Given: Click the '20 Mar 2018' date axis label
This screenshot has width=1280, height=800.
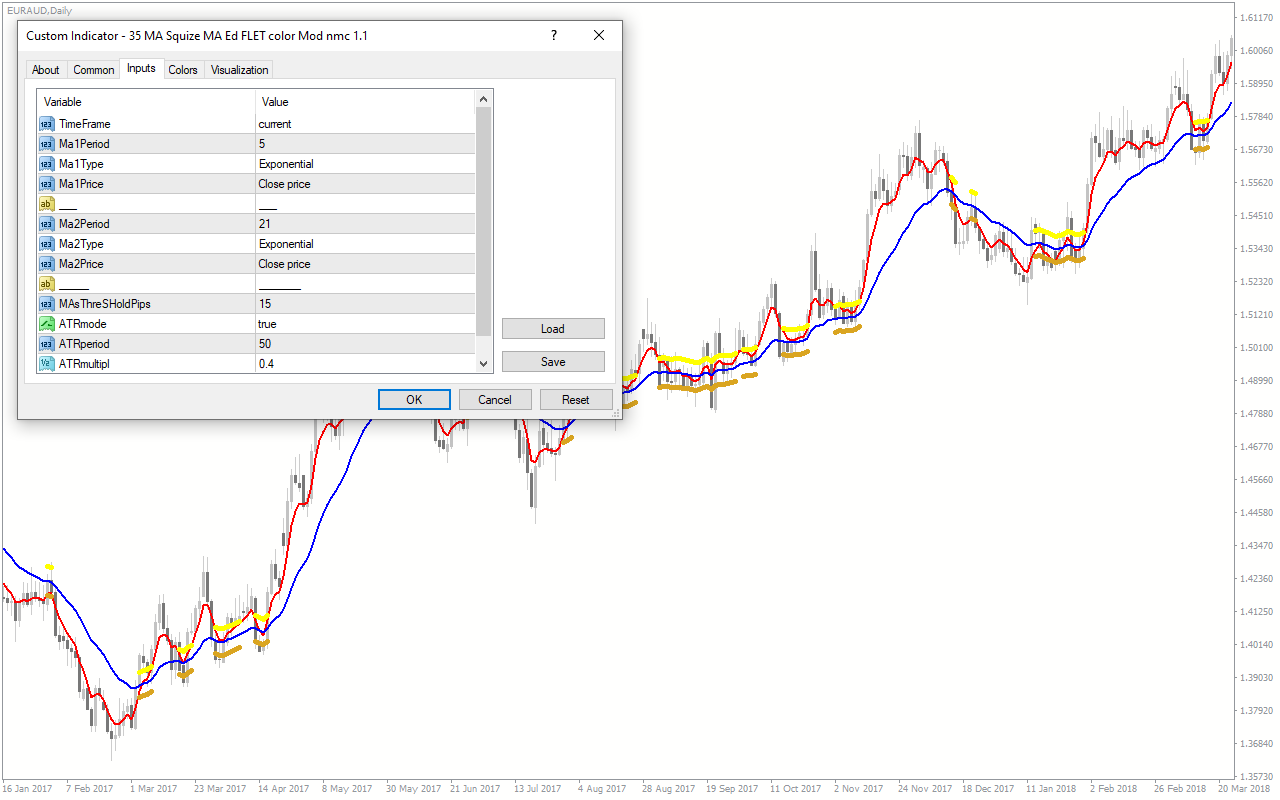Looking at the screenshot, I should [1243, 789].
